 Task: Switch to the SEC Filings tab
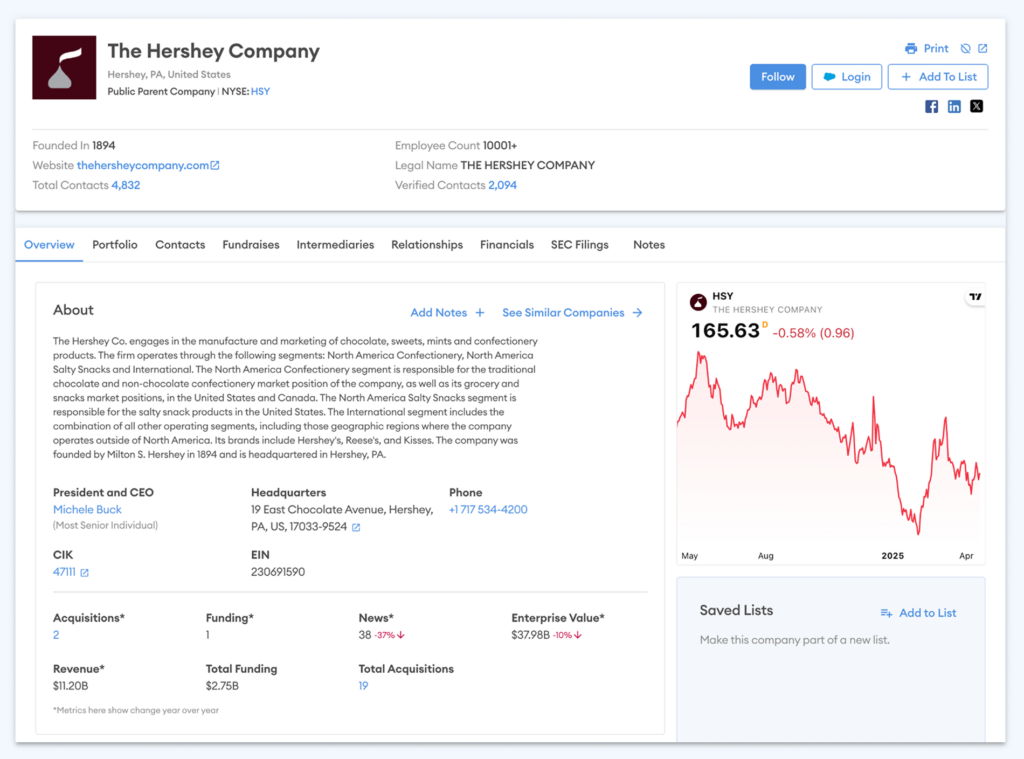click(x=580, y=245)
